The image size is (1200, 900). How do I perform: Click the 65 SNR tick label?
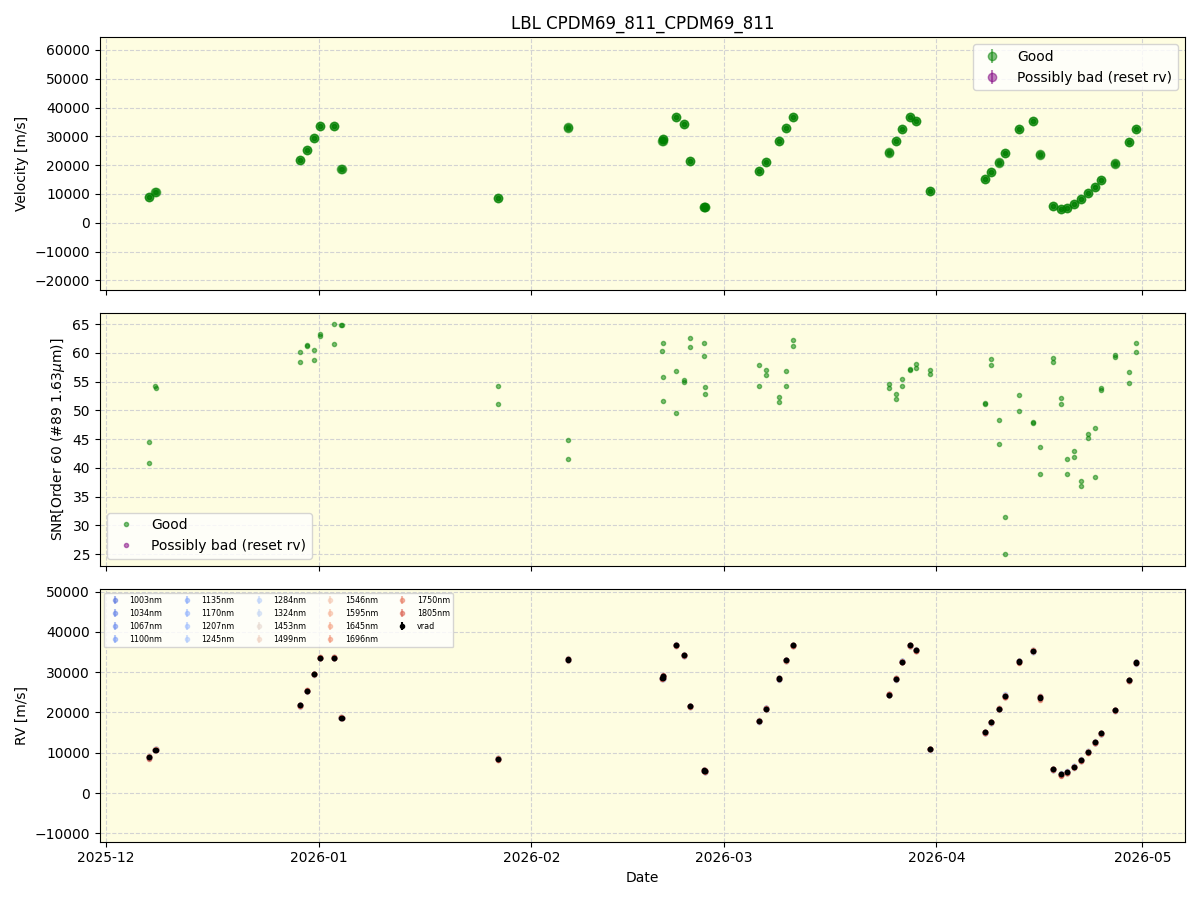tap(84, 325)
